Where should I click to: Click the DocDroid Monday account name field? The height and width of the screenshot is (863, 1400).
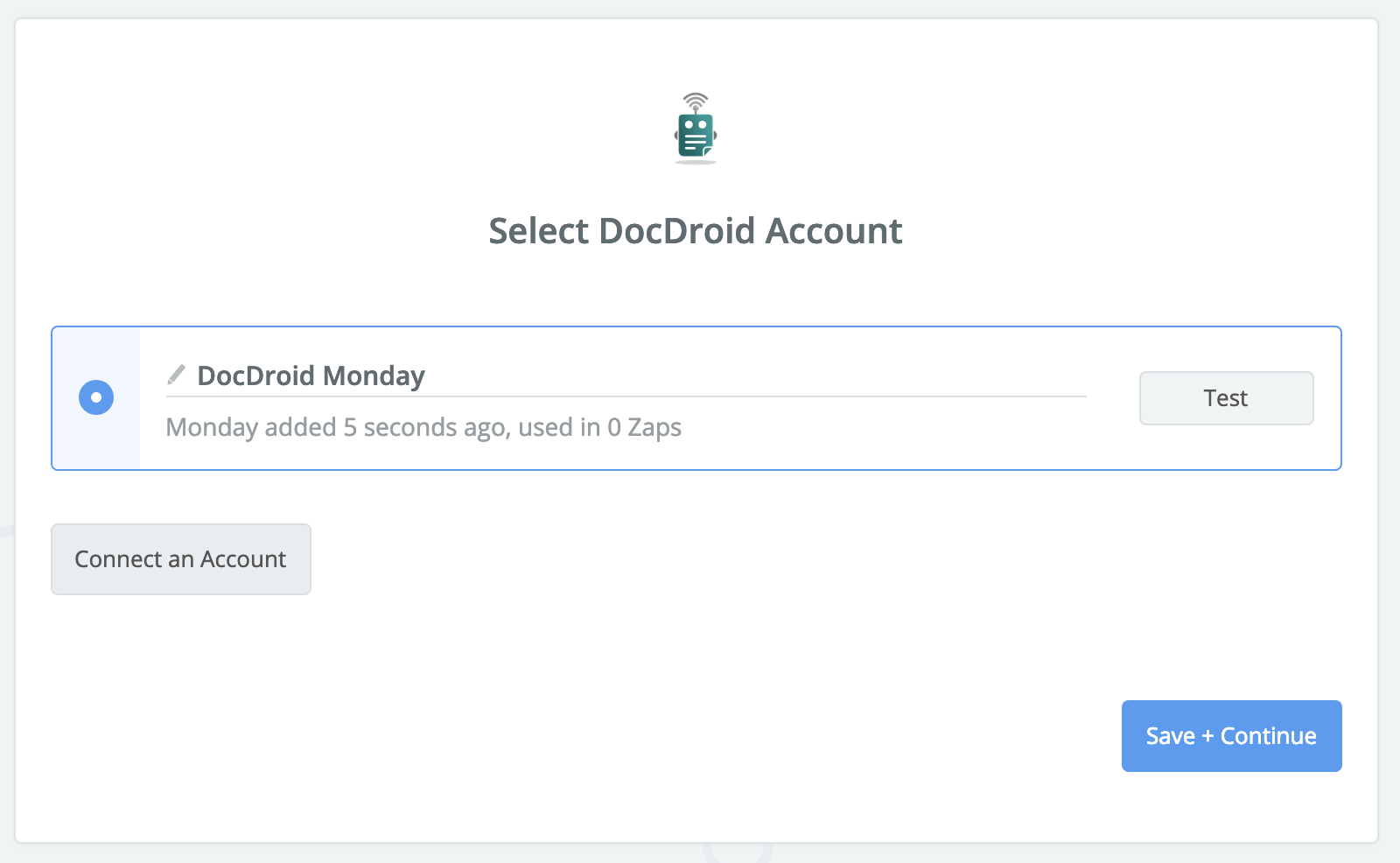[x=311, y=375]
